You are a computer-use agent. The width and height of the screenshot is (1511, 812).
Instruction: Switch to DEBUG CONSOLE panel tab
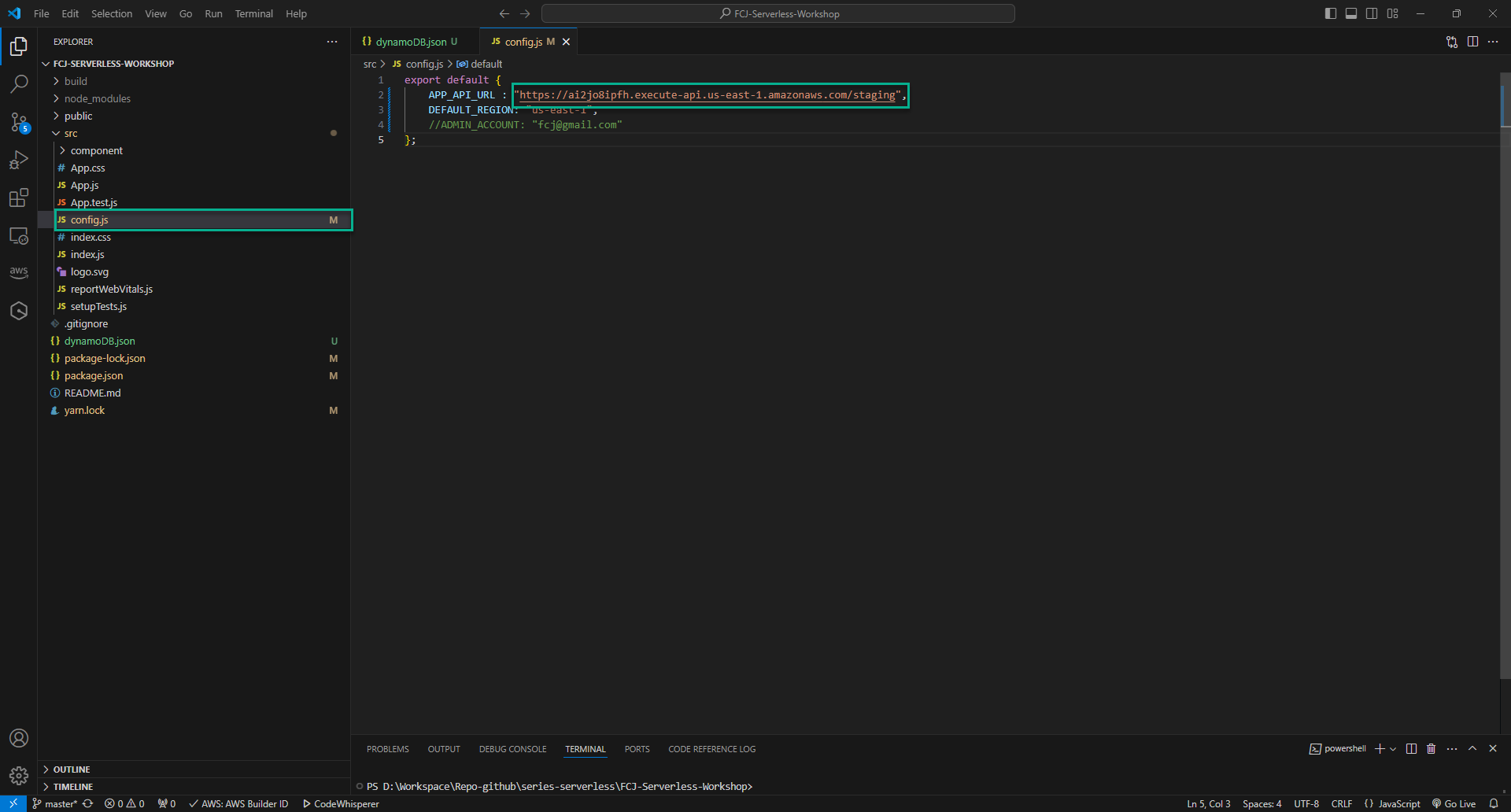(512, 749)
